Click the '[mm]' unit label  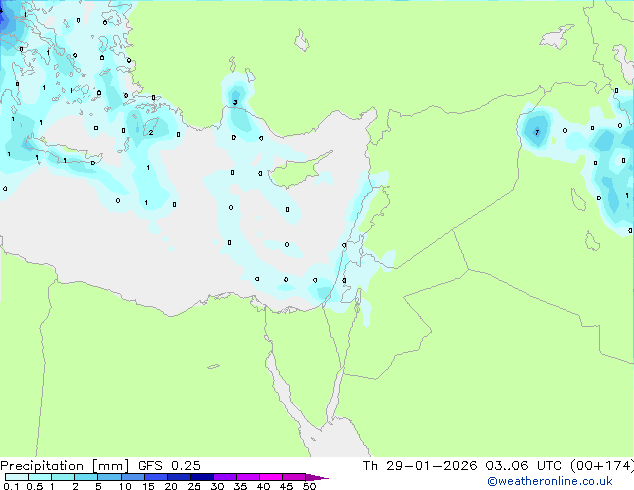[x=110, y=466]
